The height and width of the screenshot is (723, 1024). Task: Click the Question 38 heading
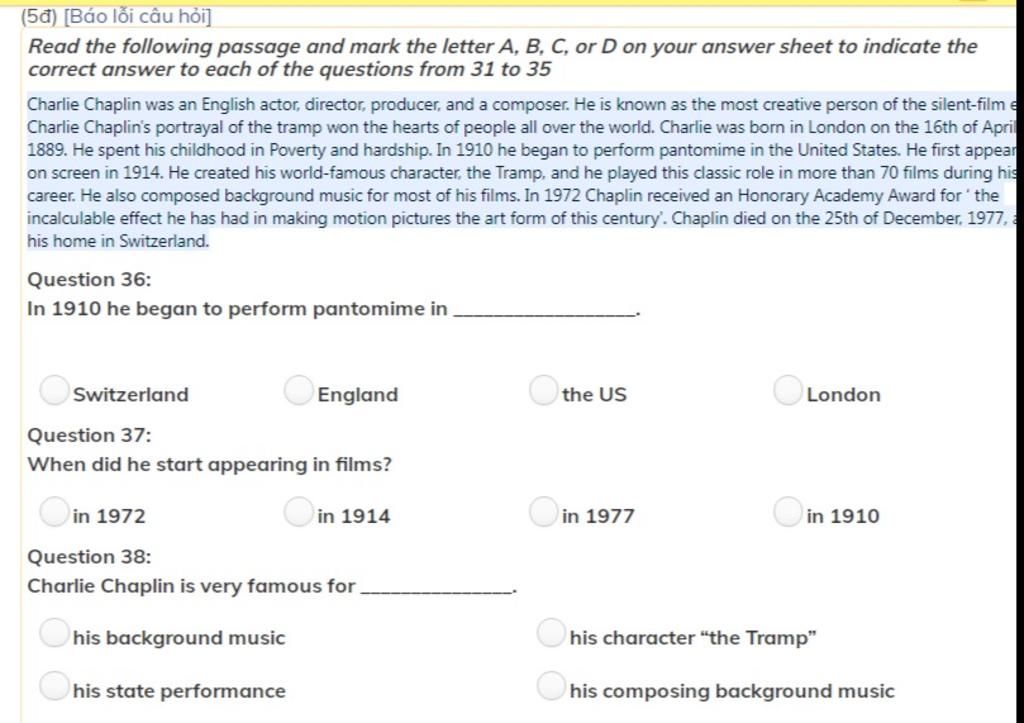pyautogui.click(x=89, y=556)
